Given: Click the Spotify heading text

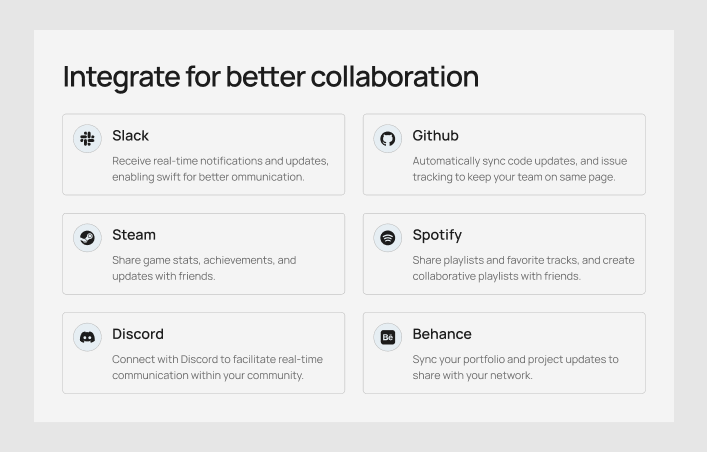Looking at the screenshot, I should (x=437, y=235).
